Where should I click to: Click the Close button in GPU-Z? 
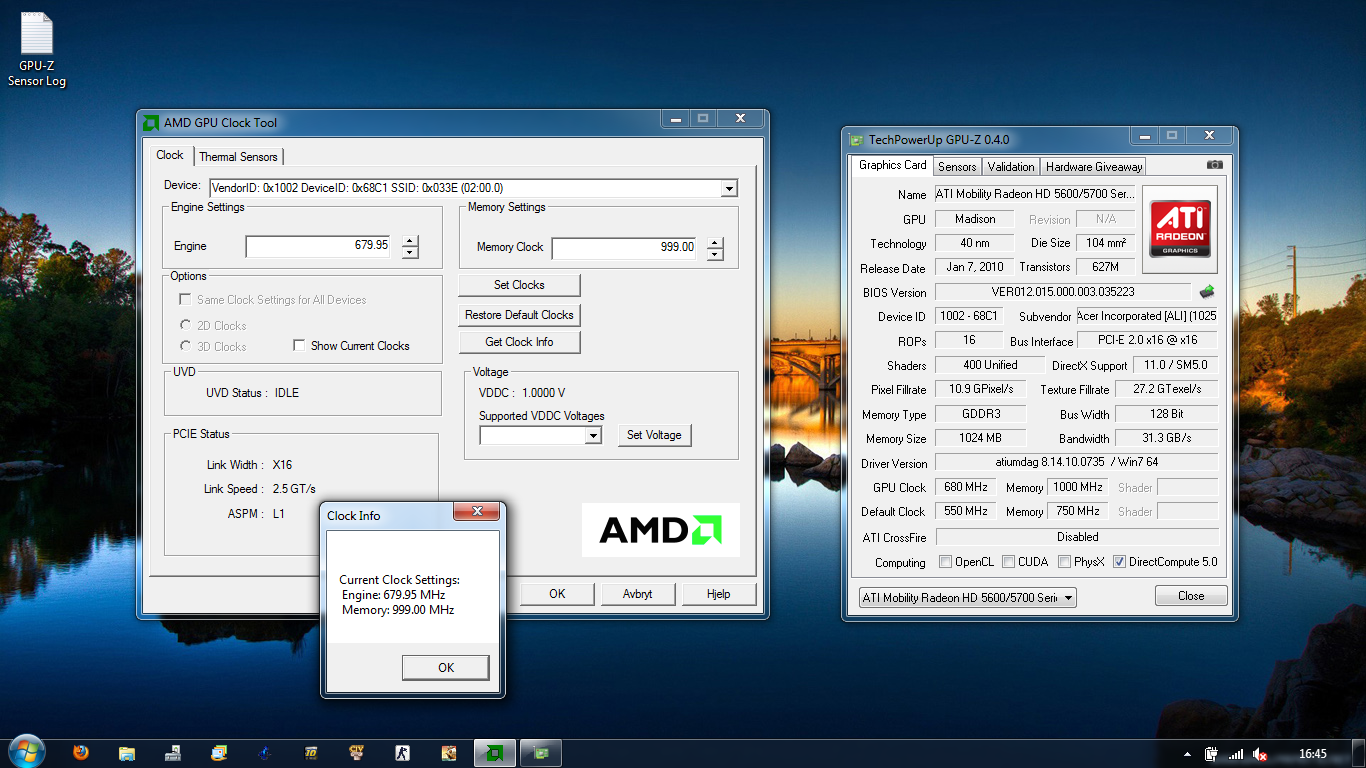coord(1191,595)
